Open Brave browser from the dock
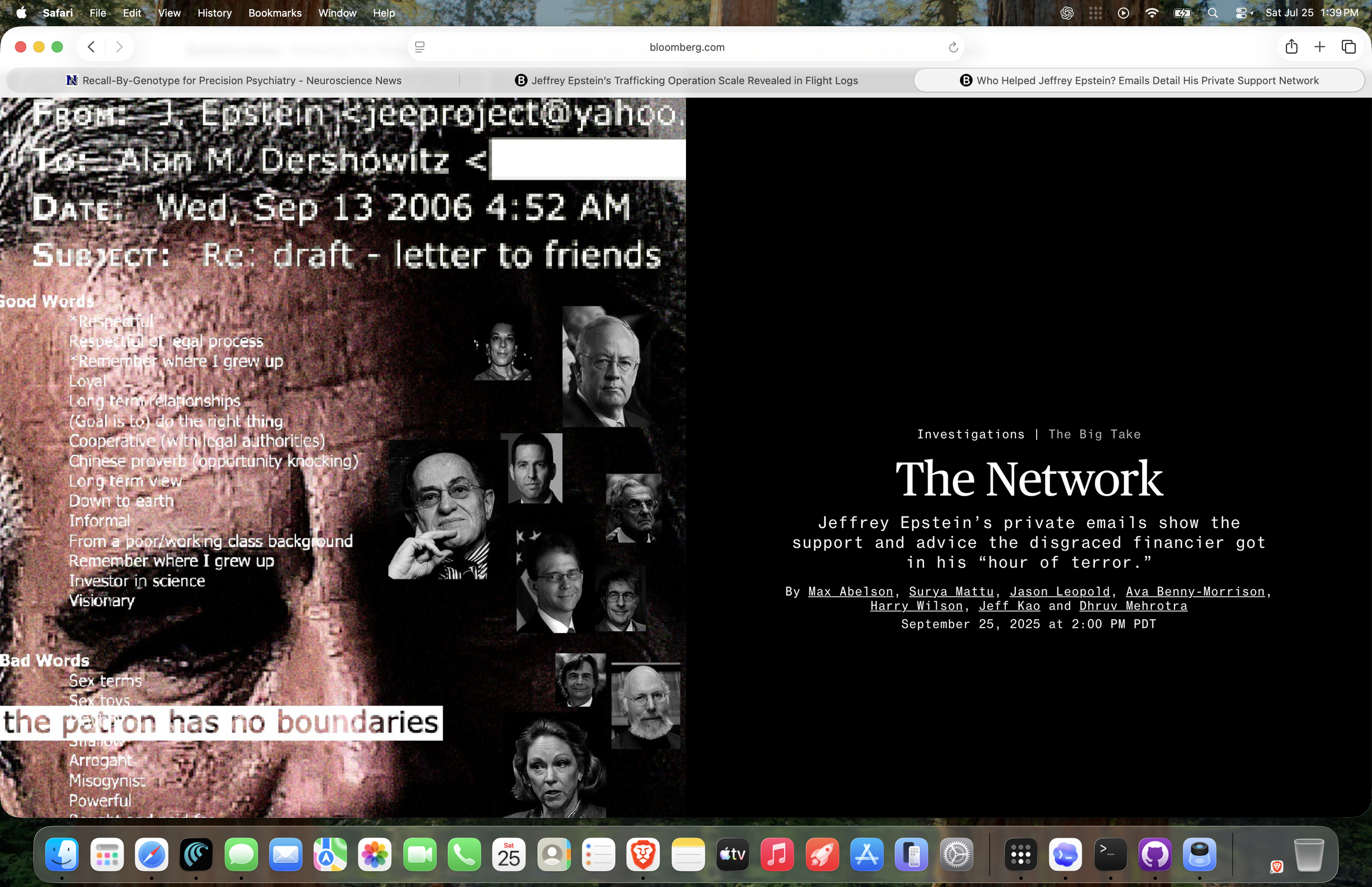Screen dimensions: 1372x887 [x=643, y=855]
